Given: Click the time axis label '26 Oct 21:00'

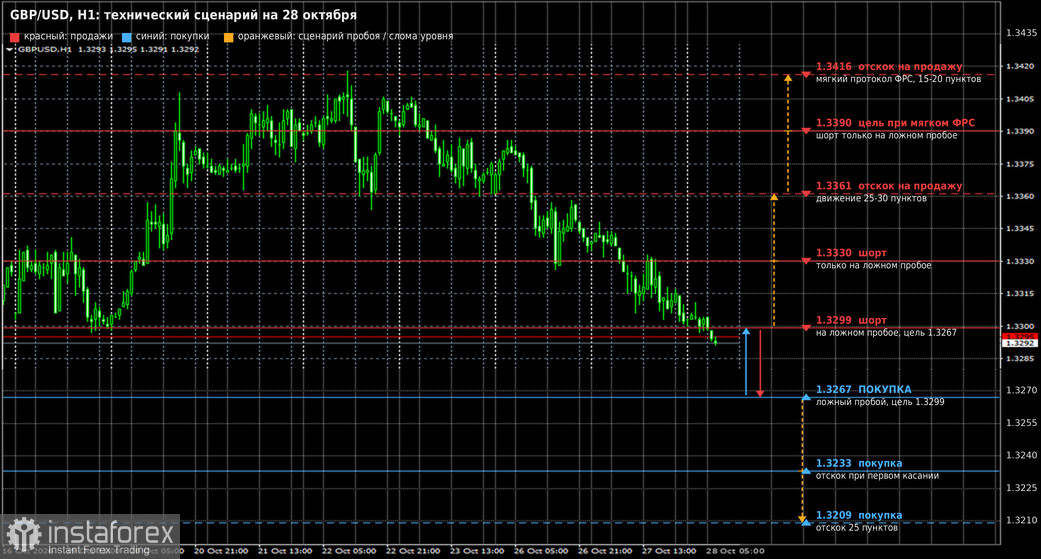Looking at the screenshot, I should pyautogui.click(x=605, y=551).
